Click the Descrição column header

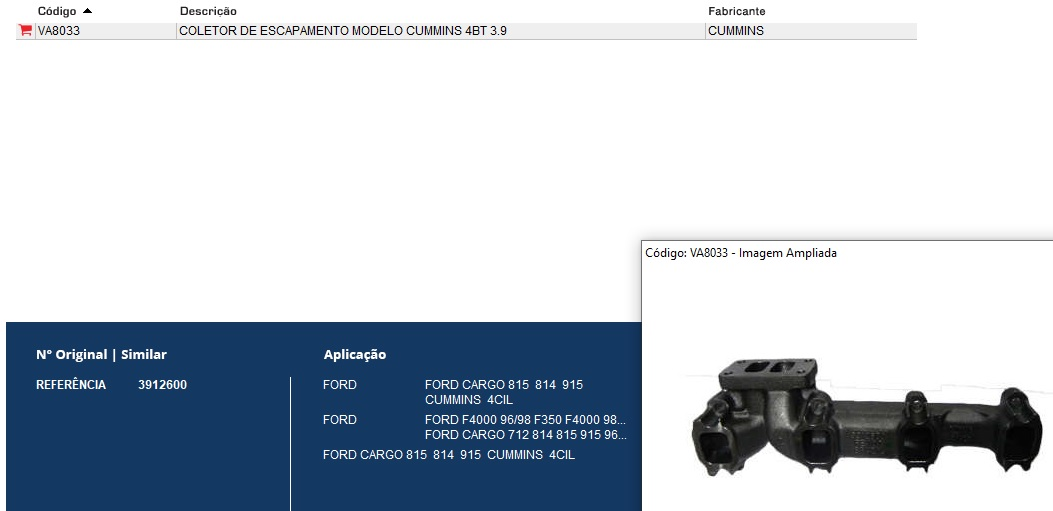click(208, 11)
